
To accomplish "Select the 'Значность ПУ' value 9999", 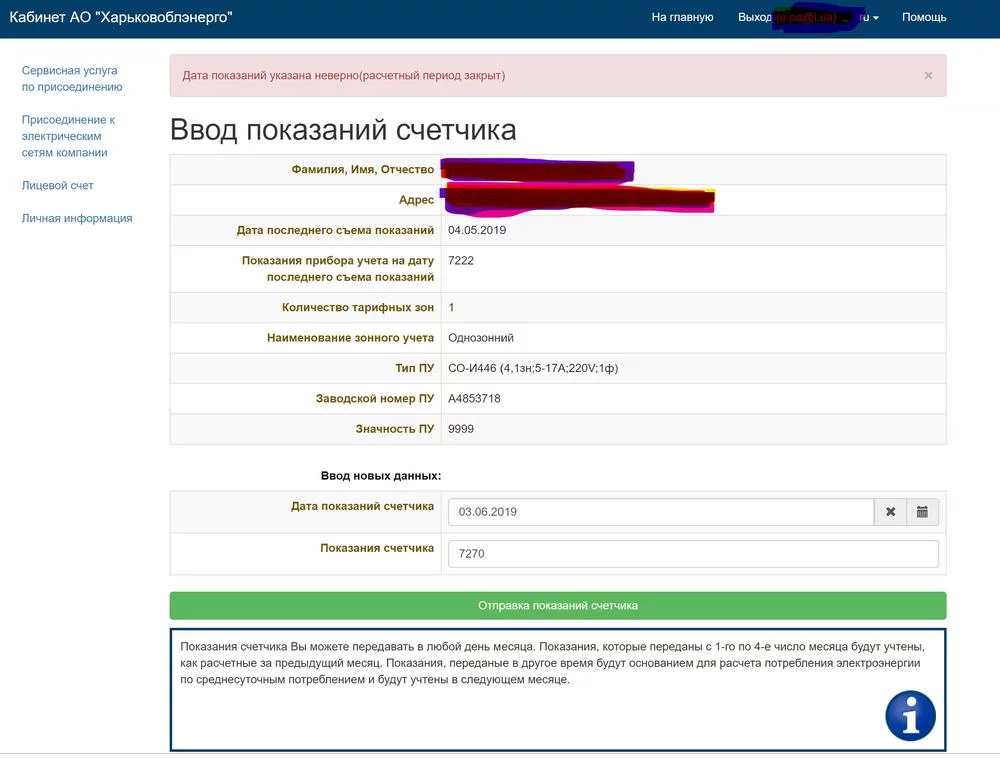I will pos(460,429).
